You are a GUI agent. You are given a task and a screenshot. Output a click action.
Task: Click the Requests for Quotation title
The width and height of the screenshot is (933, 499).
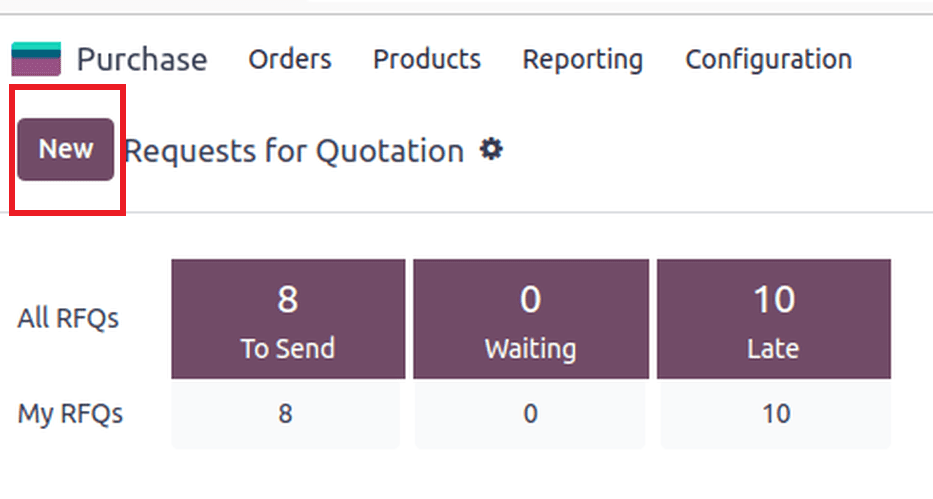294,150
